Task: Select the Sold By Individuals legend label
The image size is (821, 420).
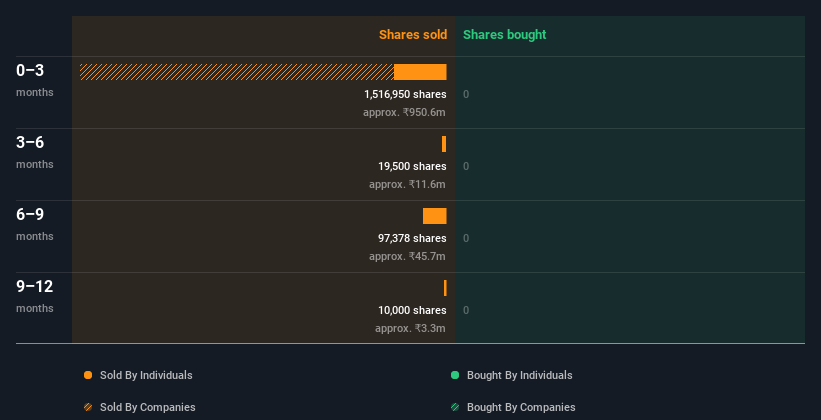Action: click(x=146, y=375)
